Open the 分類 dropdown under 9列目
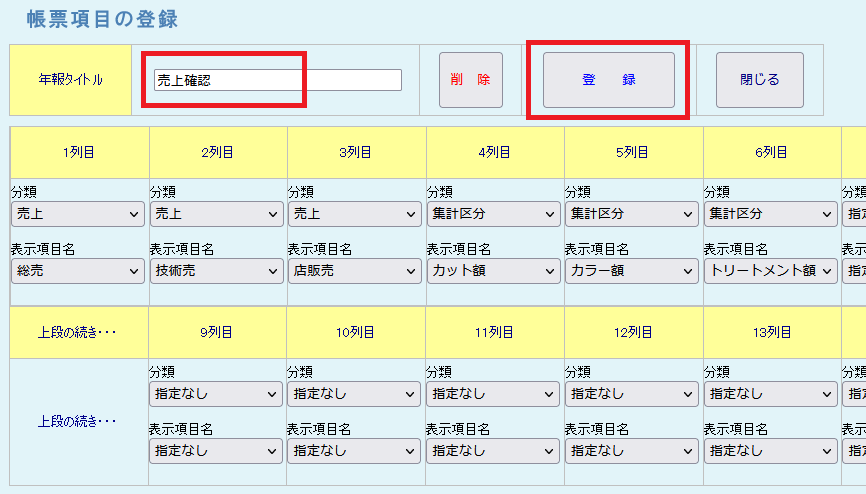 coord(217,394)
